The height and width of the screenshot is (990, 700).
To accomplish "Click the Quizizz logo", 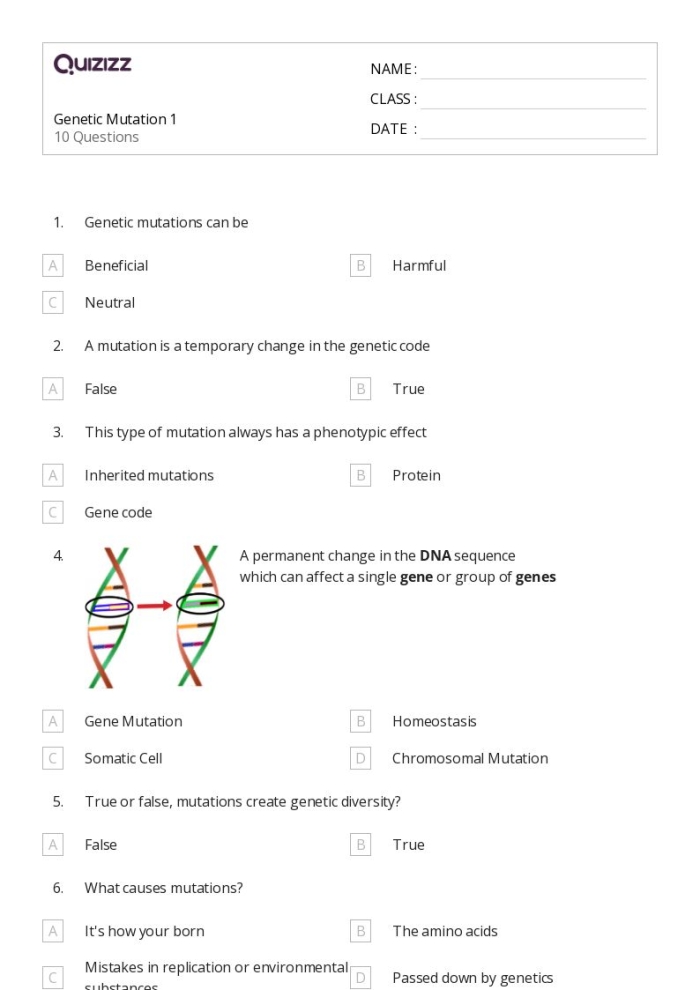I will click(92, 65).
